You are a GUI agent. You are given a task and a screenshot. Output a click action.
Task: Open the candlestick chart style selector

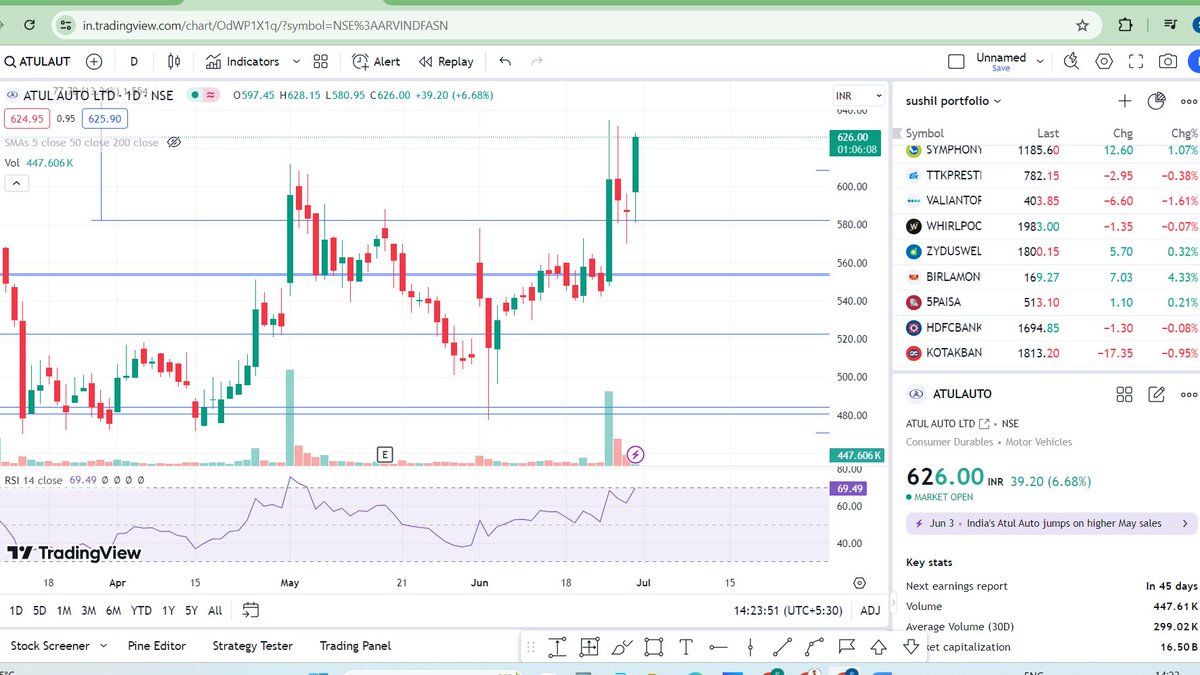point(174,61)
